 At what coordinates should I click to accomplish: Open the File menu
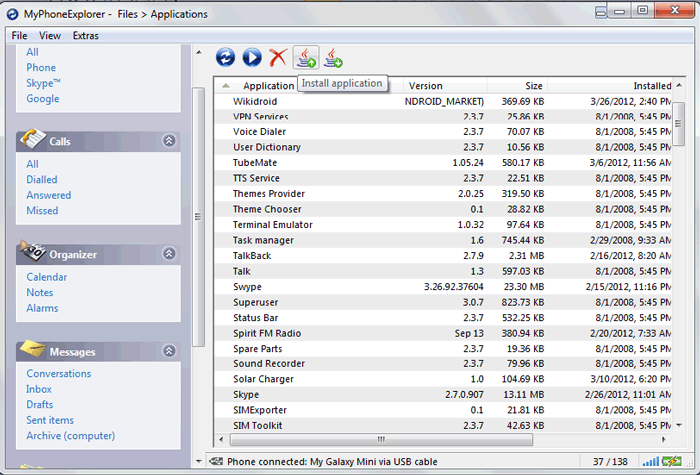click(x=19, y=36)
